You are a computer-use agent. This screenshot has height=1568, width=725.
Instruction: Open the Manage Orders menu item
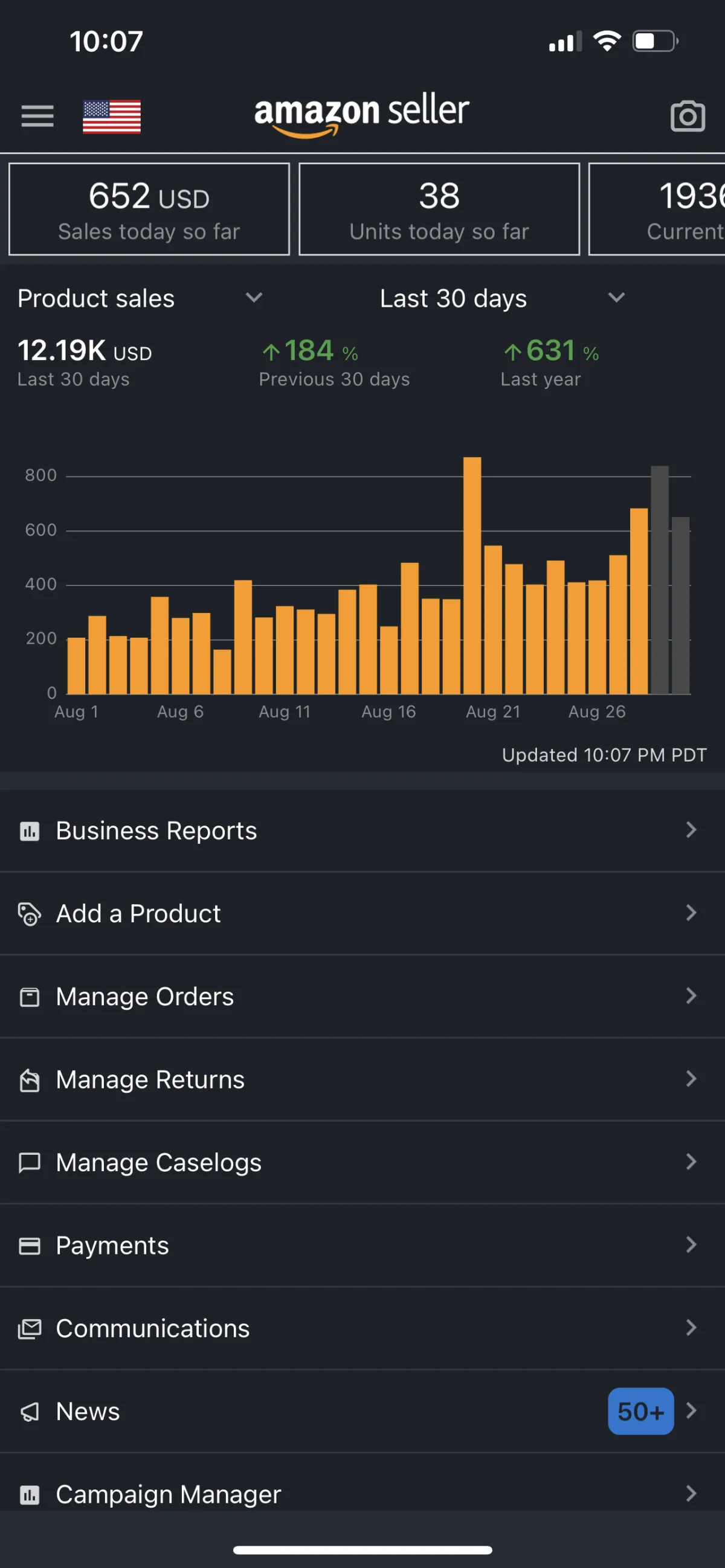(145, 997)
